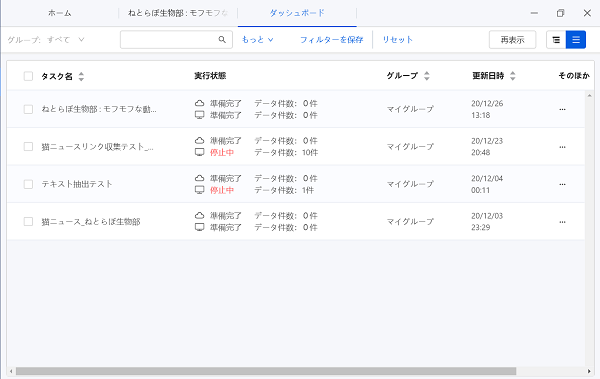This screenshot has height=379, width=600.
Task: Click red 停止中 status in テキスト抽出テスト row
Action: pos(222,190)
